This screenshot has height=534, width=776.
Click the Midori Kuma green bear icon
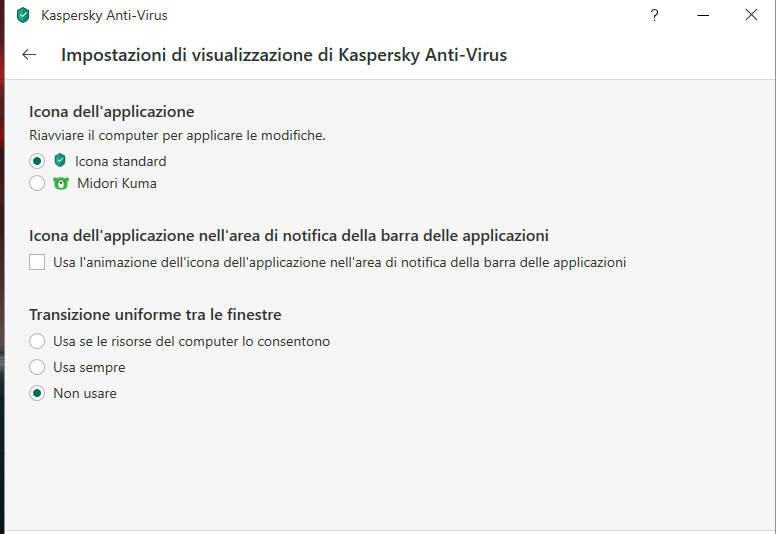61,184
